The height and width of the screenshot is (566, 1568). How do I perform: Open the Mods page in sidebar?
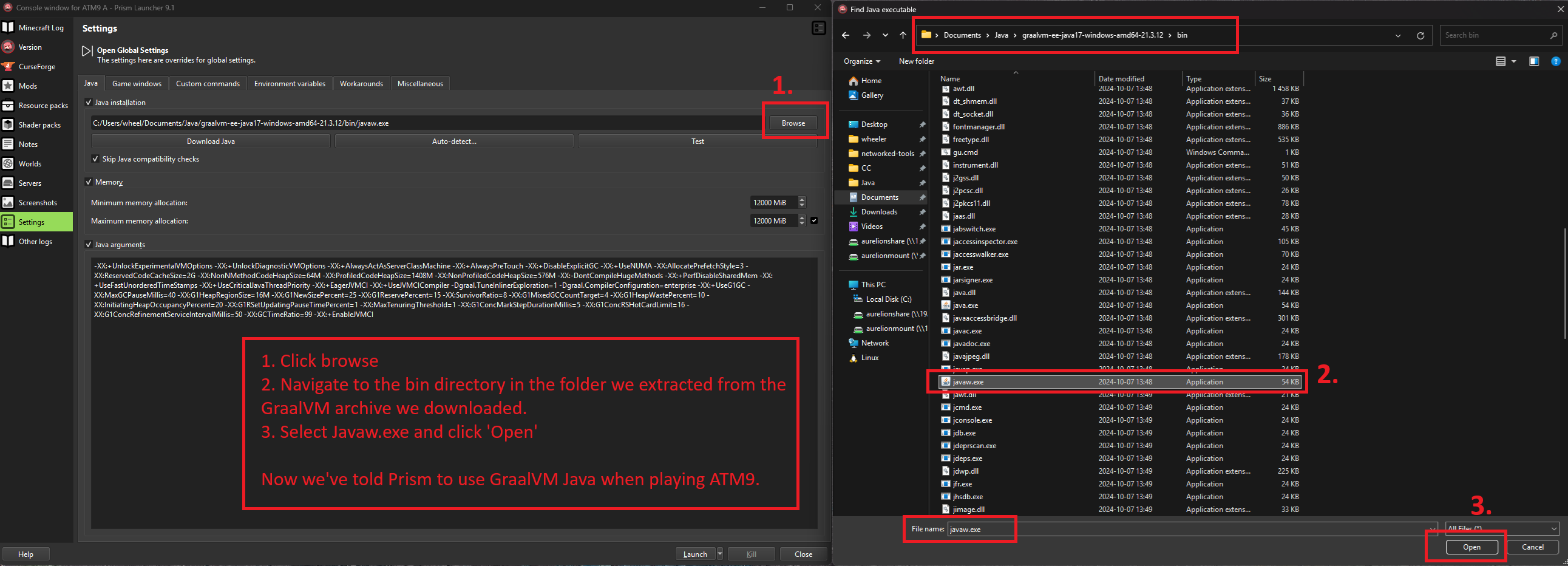[27, 86]
